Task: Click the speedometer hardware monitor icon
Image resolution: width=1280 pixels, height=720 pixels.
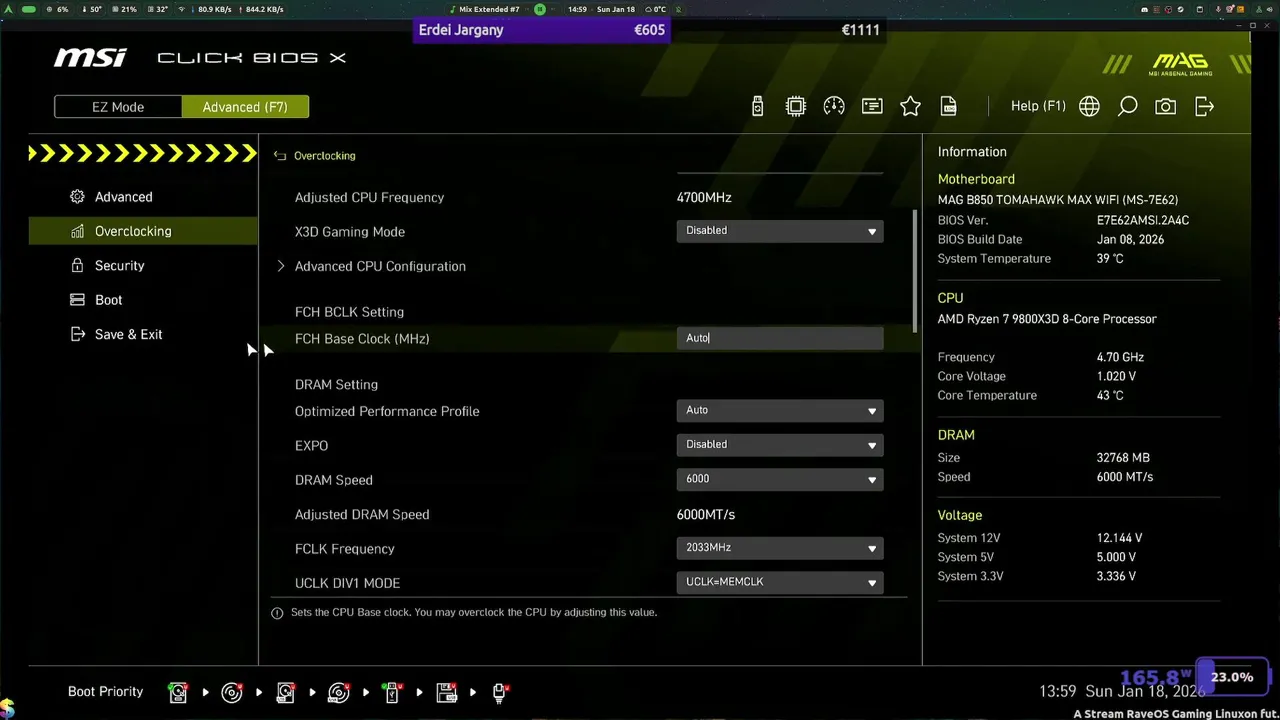Action: coord(834,106)
